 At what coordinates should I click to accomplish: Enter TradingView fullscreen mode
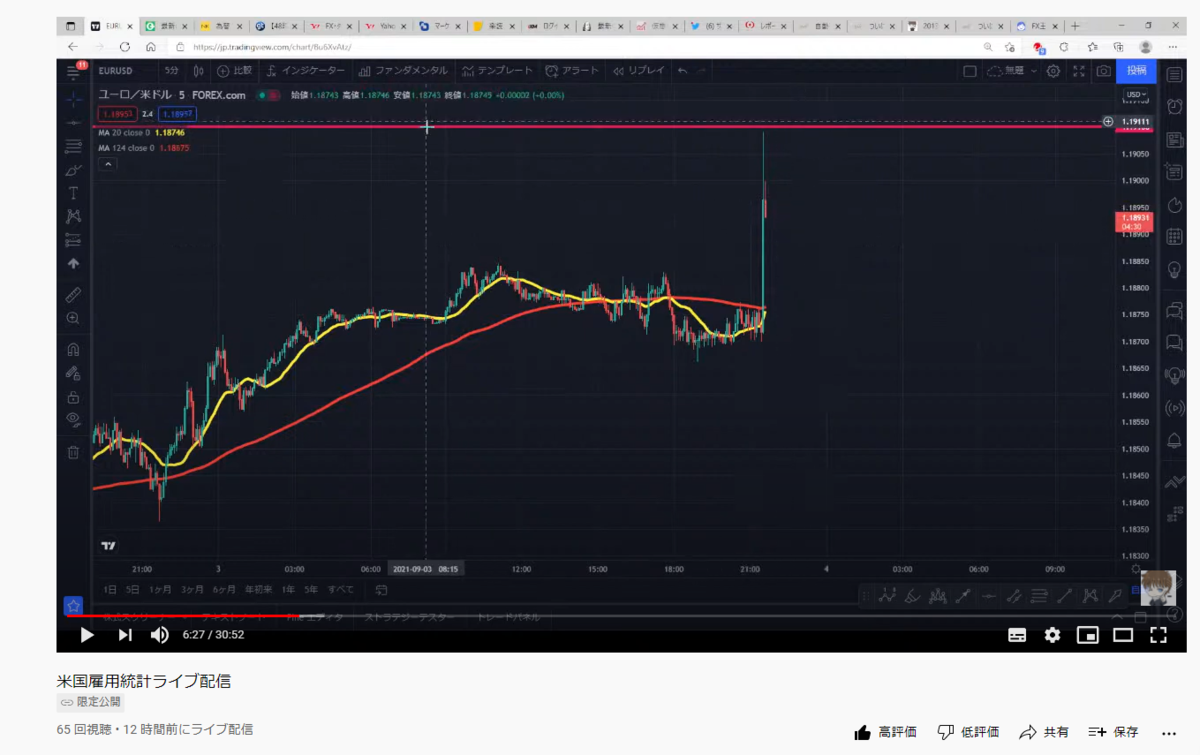coord(1078,71)
